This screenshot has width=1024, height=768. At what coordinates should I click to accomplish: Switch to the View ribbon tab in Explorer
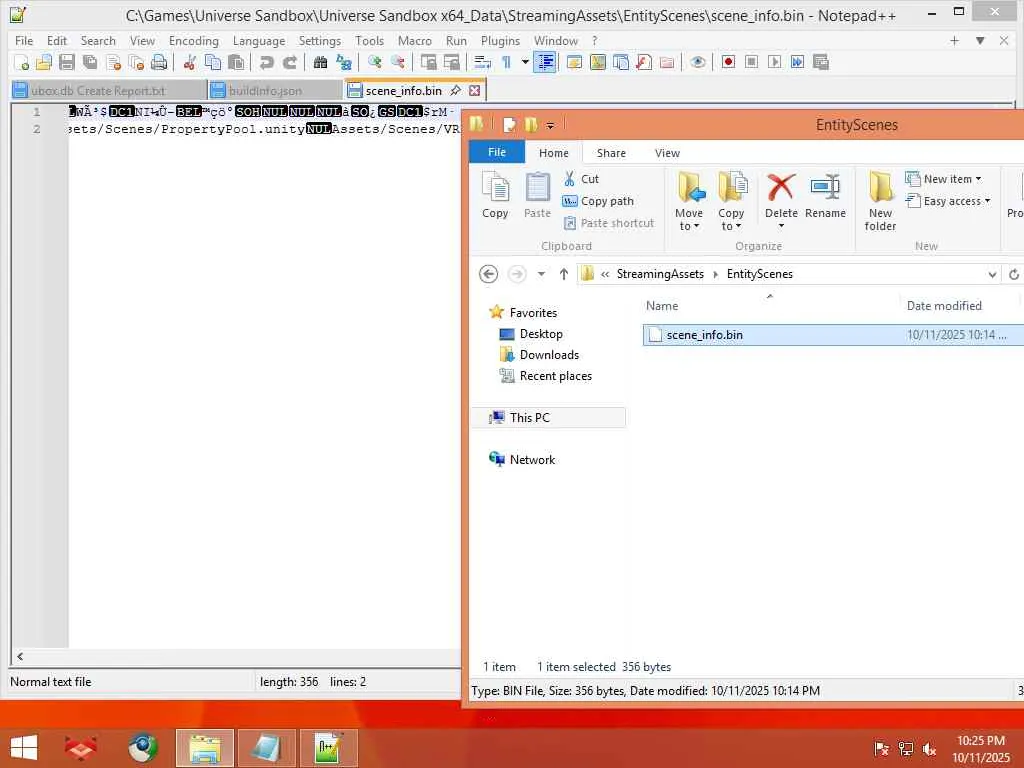click(667, 153)
